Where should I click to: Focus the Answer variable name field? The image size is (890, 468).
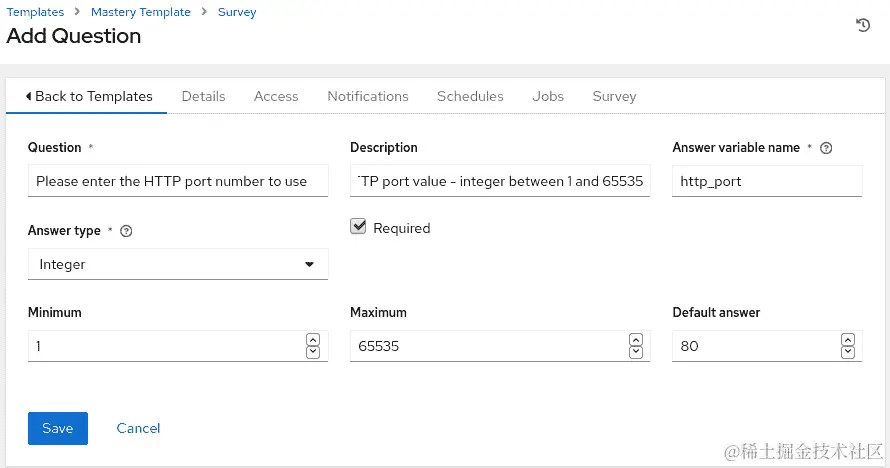[767, 181]
